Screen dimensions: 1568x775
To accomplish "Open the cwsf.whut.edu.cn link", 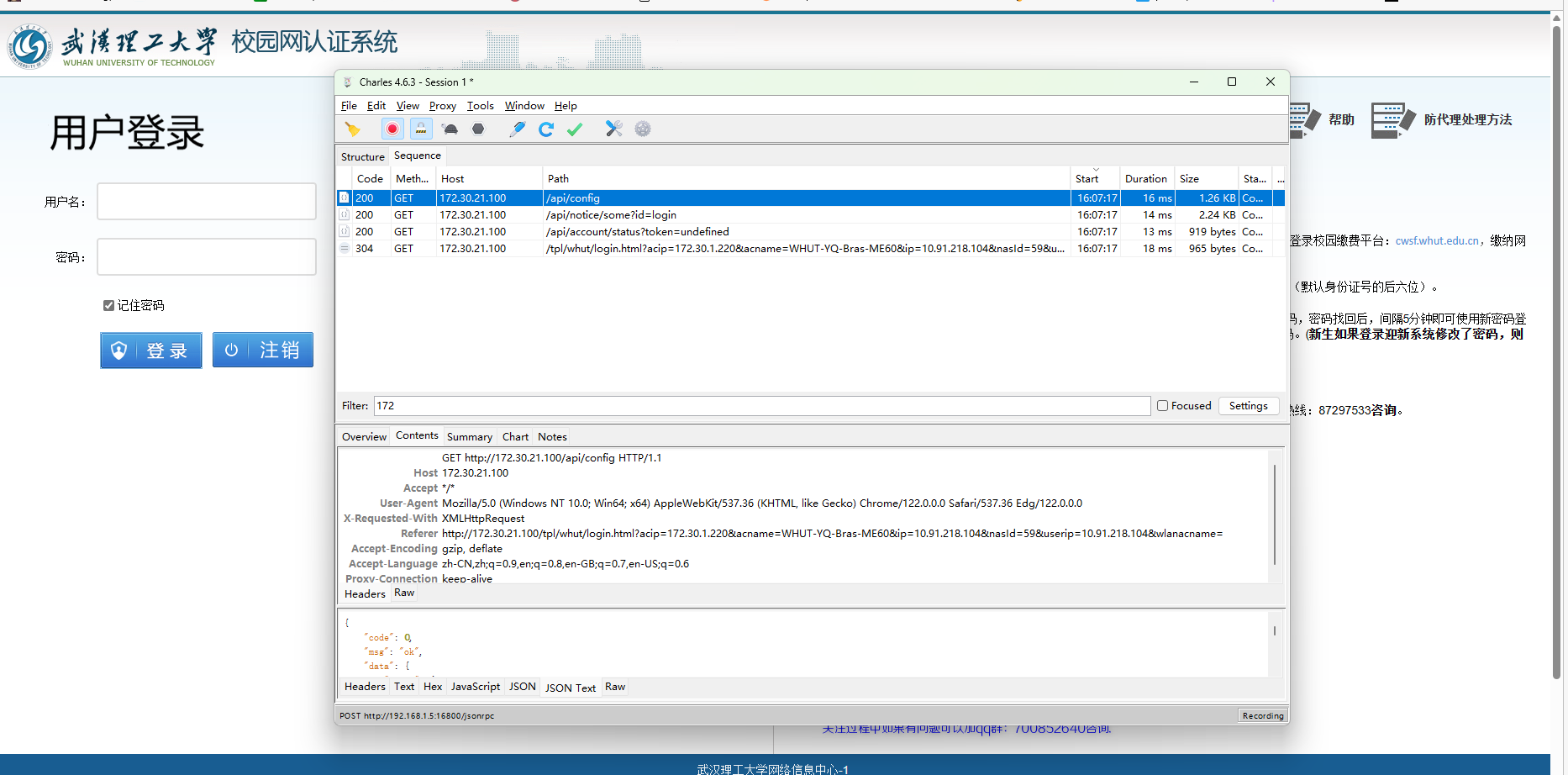I will pyautogui.click(x=1437, y=240).
